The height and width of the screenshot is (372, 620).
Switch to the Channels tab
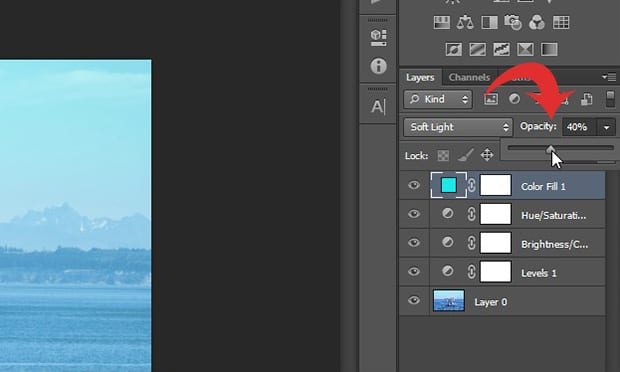pyautogui.click(x=469, y=77)
